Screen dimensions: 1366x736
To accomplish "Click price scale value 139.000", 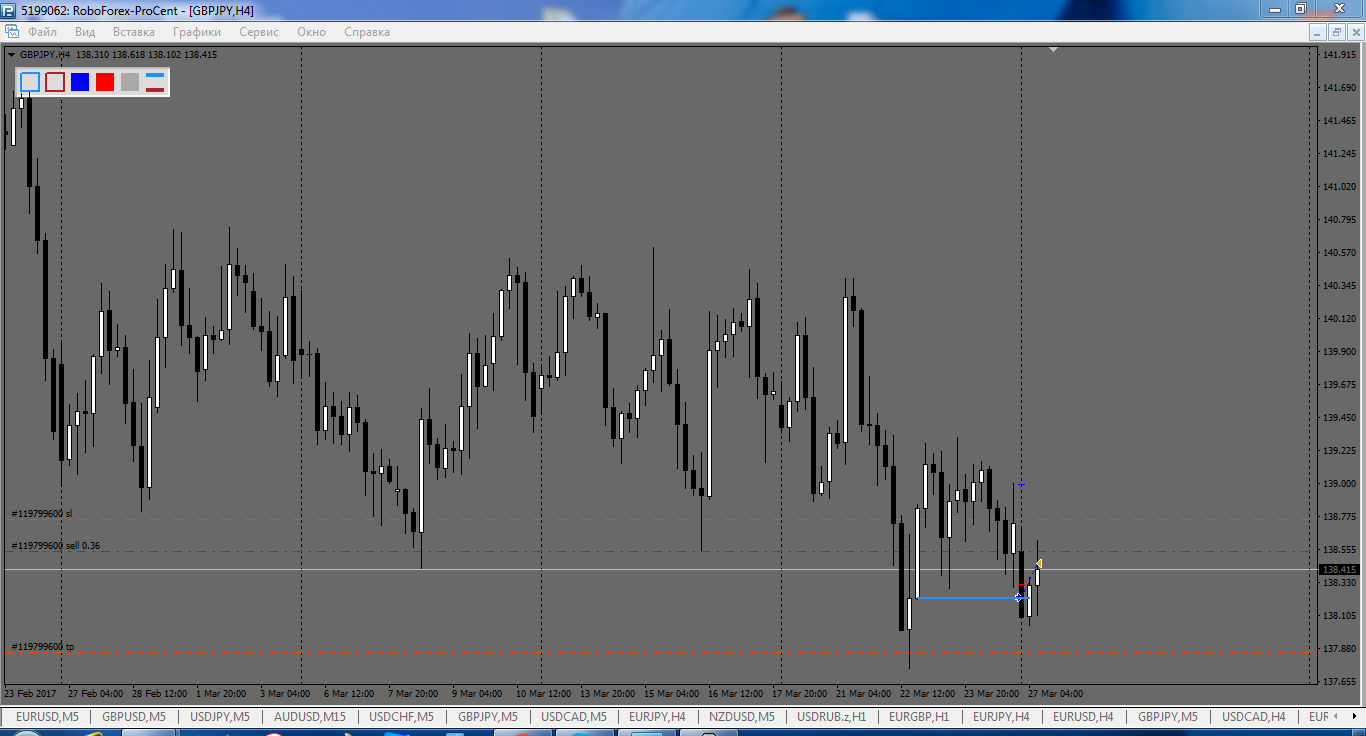I will [x=1338, y=484].
